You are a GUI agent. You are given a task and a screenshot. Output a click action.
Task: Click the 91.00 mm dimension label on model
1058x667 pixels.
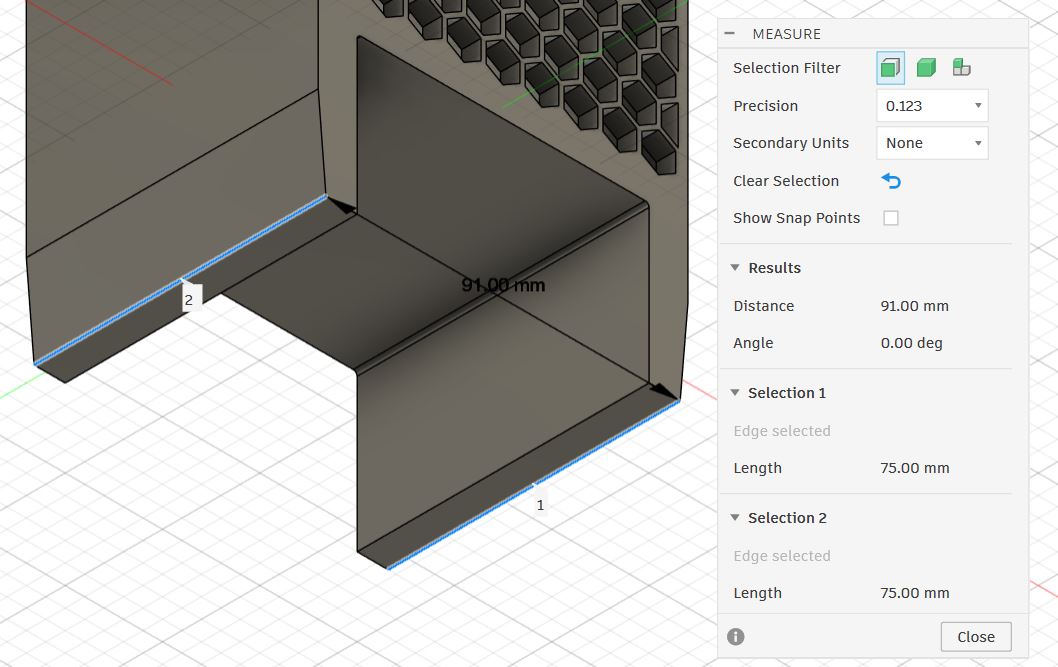pos(503,285)
